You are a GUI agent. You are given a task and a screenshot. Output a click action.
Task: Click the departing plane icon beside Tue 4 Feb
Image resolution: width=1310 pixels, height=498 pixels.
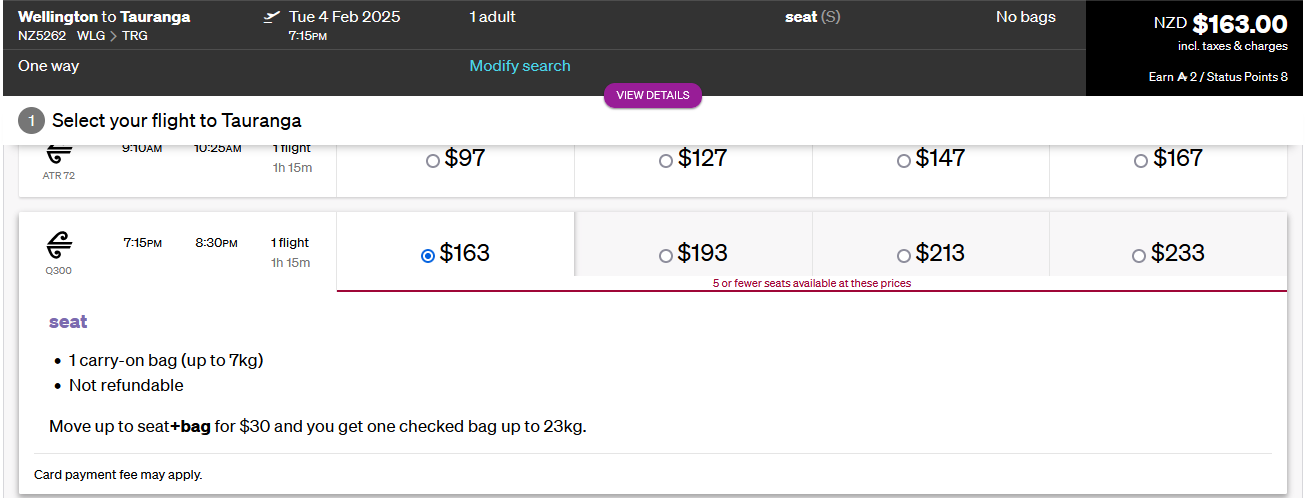click(271, 17)
